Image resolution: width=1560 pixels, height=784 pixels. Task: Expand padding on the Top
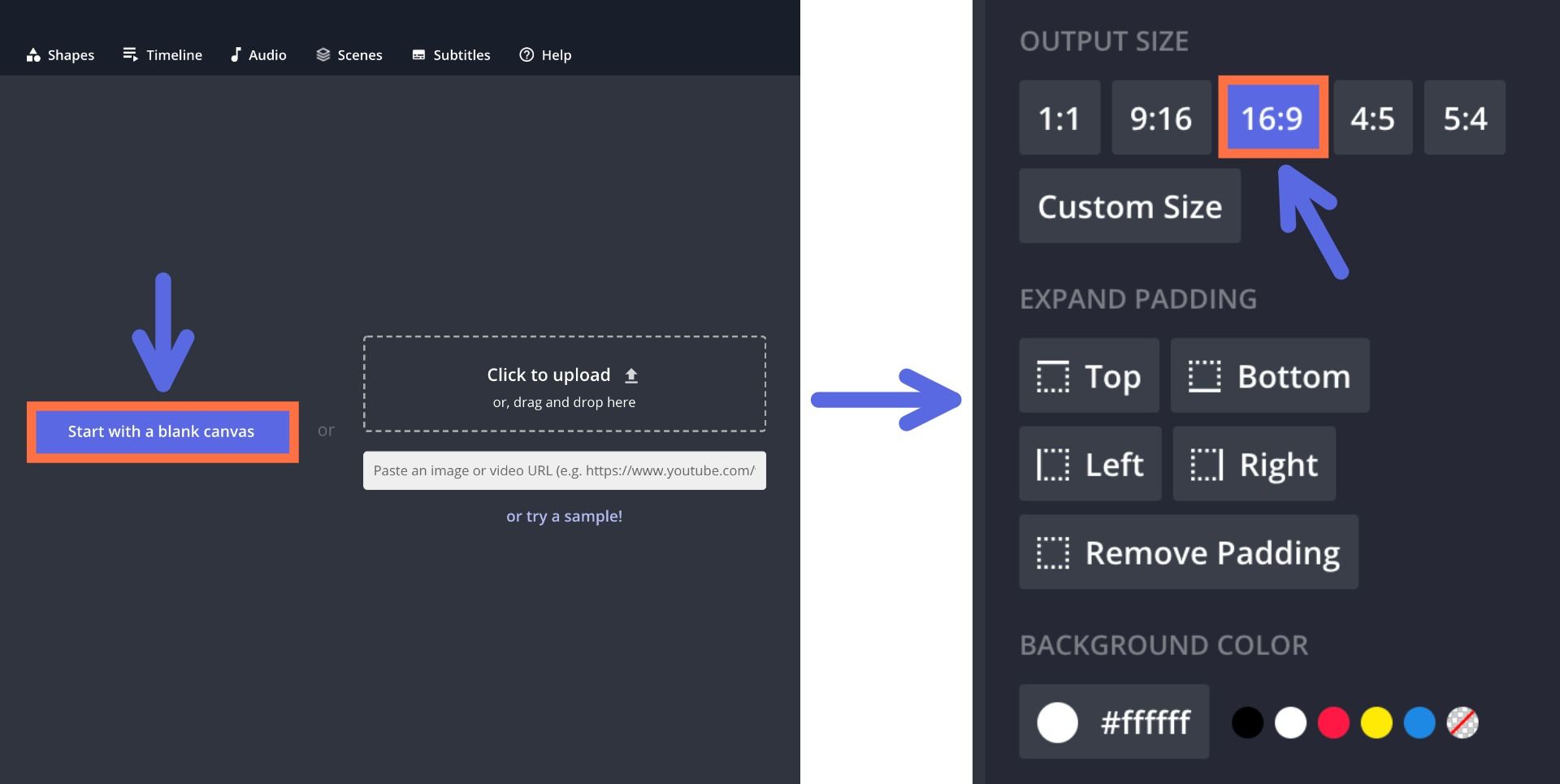point(1089,376)
